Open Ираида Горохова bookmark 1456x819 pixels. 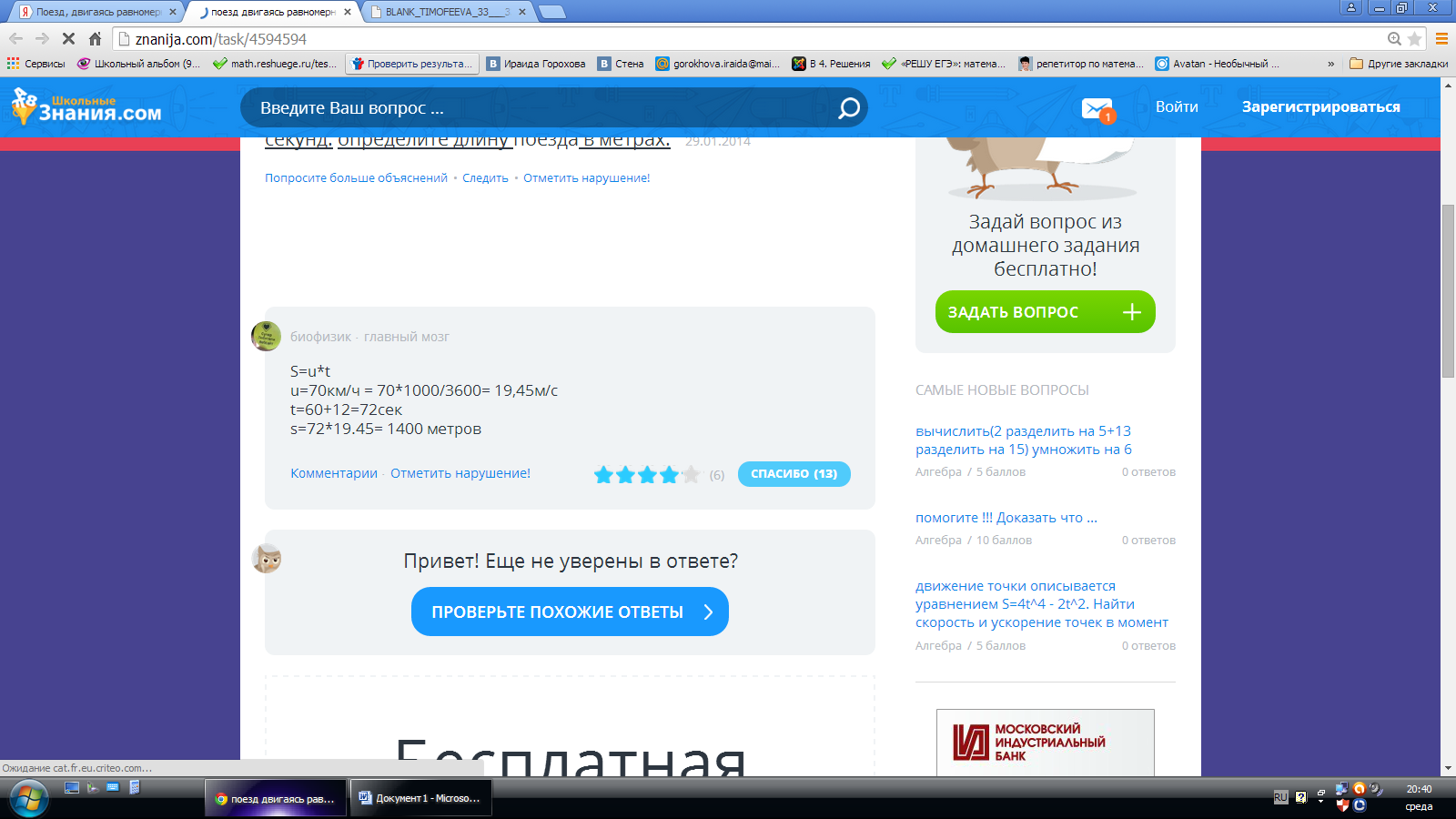tap(536, 64)
